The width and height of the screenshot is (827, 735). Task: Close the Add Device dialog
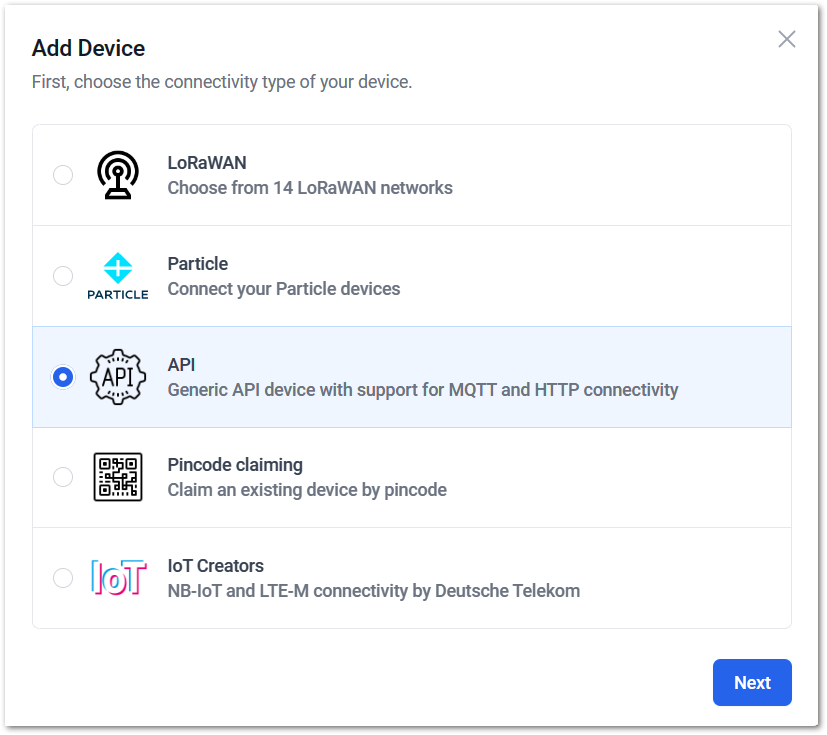[x=786, y=39]
